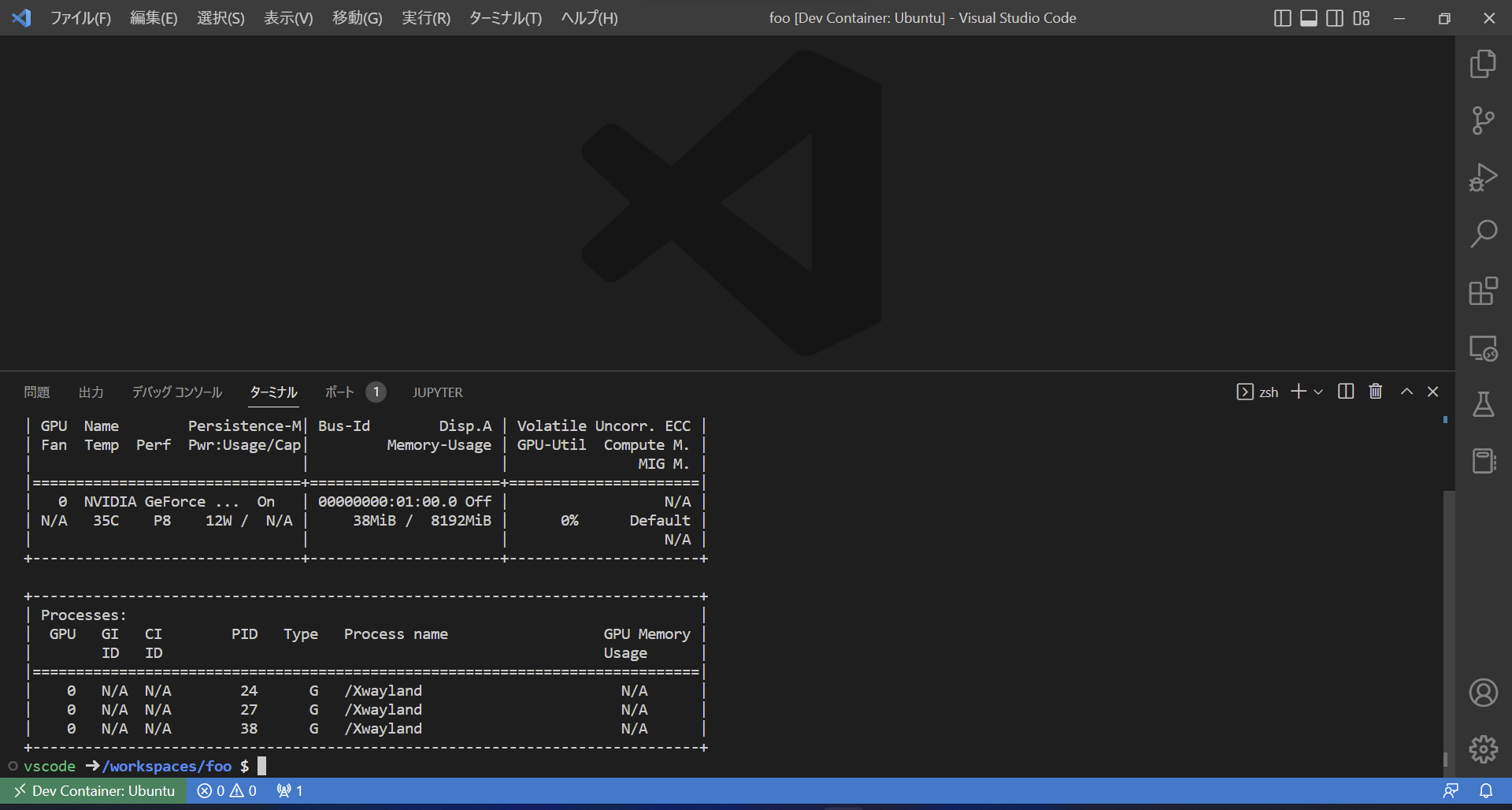
Task: Open the 選択(S) menu
Action: tap(220, 18)
